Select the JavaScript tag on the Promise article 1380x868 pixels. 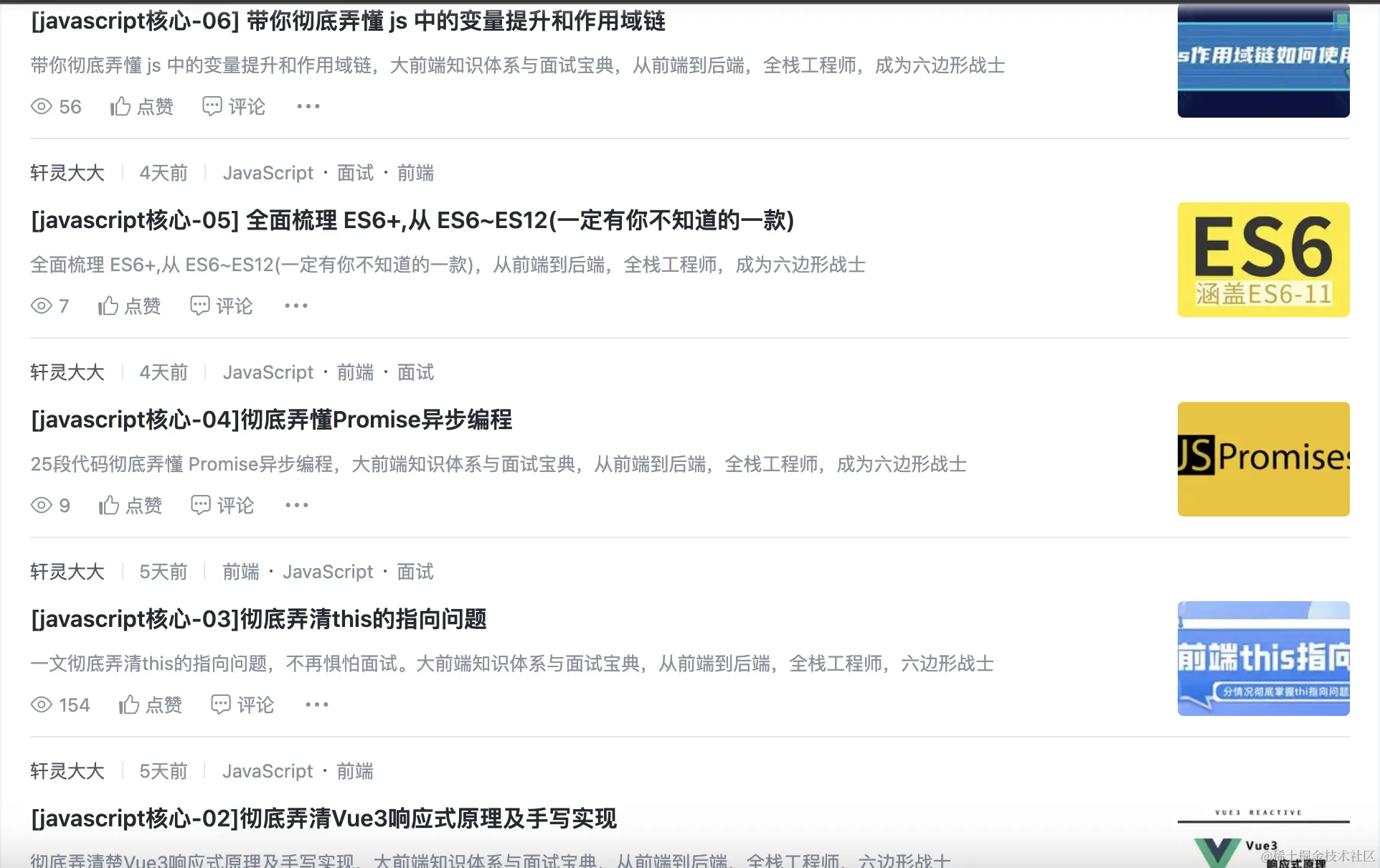[268, 372]
